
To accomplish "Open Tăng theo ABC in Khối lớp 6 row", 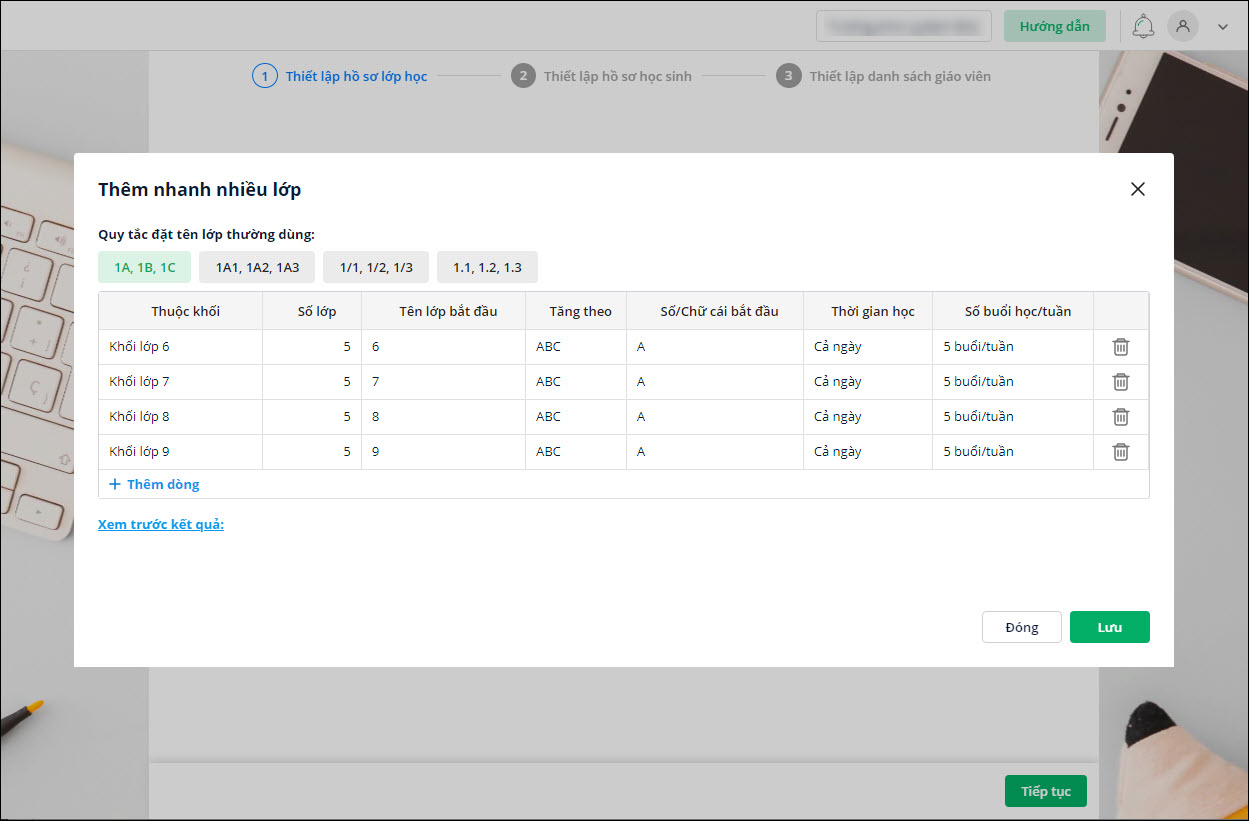I will pos(576,347).
